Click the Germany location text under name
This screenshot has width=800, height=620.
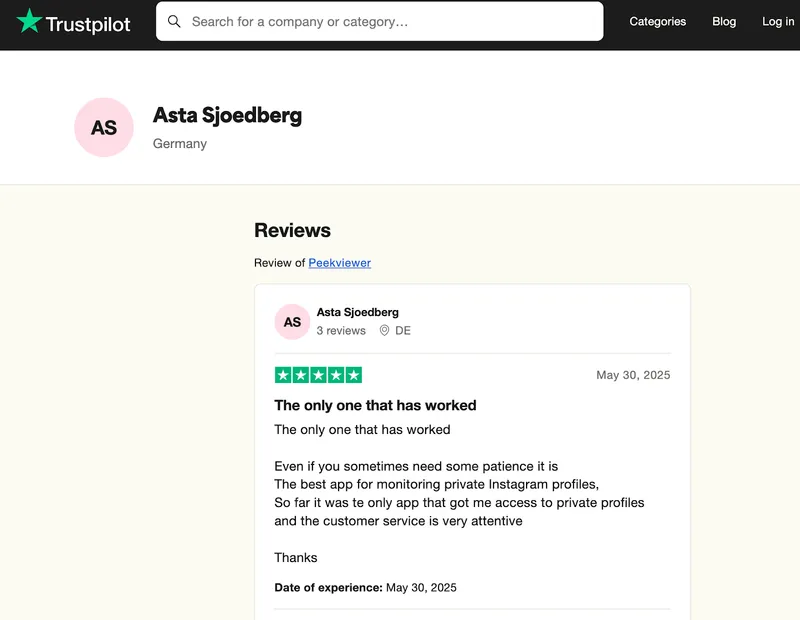click(x=180, y=144)
